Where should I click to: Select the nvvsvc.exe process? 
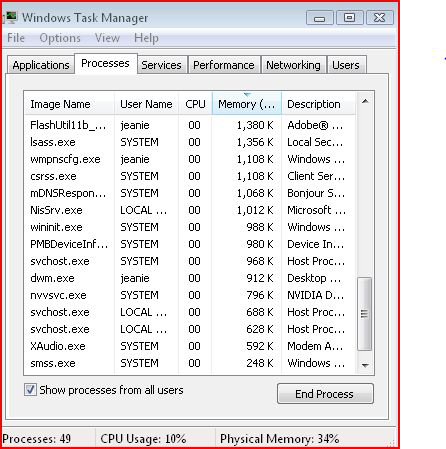click(190, 295)
